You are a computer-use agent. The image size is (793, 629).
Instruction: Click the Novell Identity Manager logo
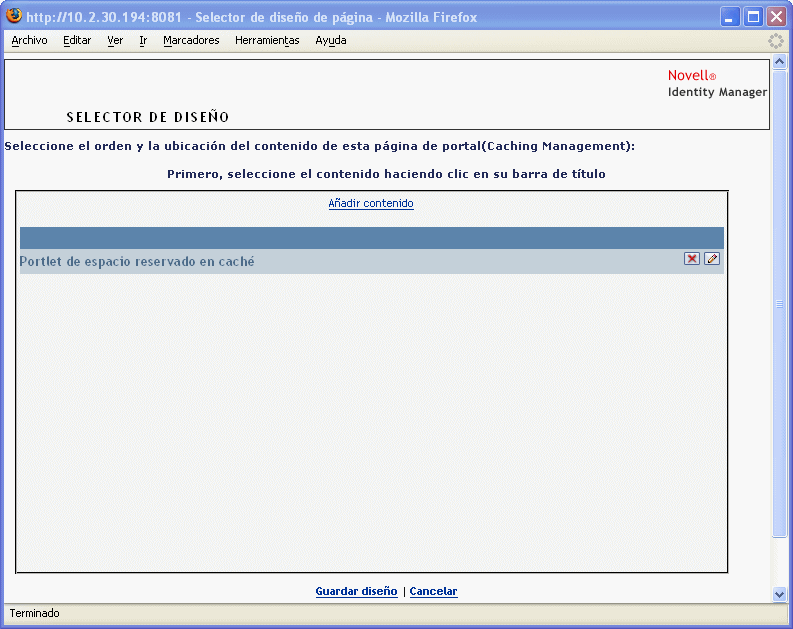(x=717, y=83)
